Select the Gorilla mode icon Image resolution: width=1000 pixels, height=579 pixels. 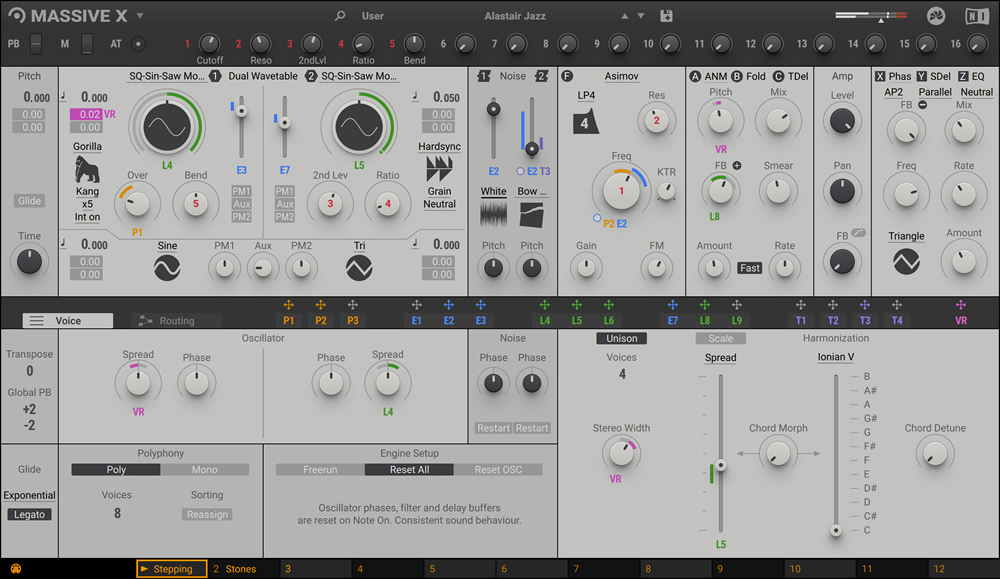87,170
